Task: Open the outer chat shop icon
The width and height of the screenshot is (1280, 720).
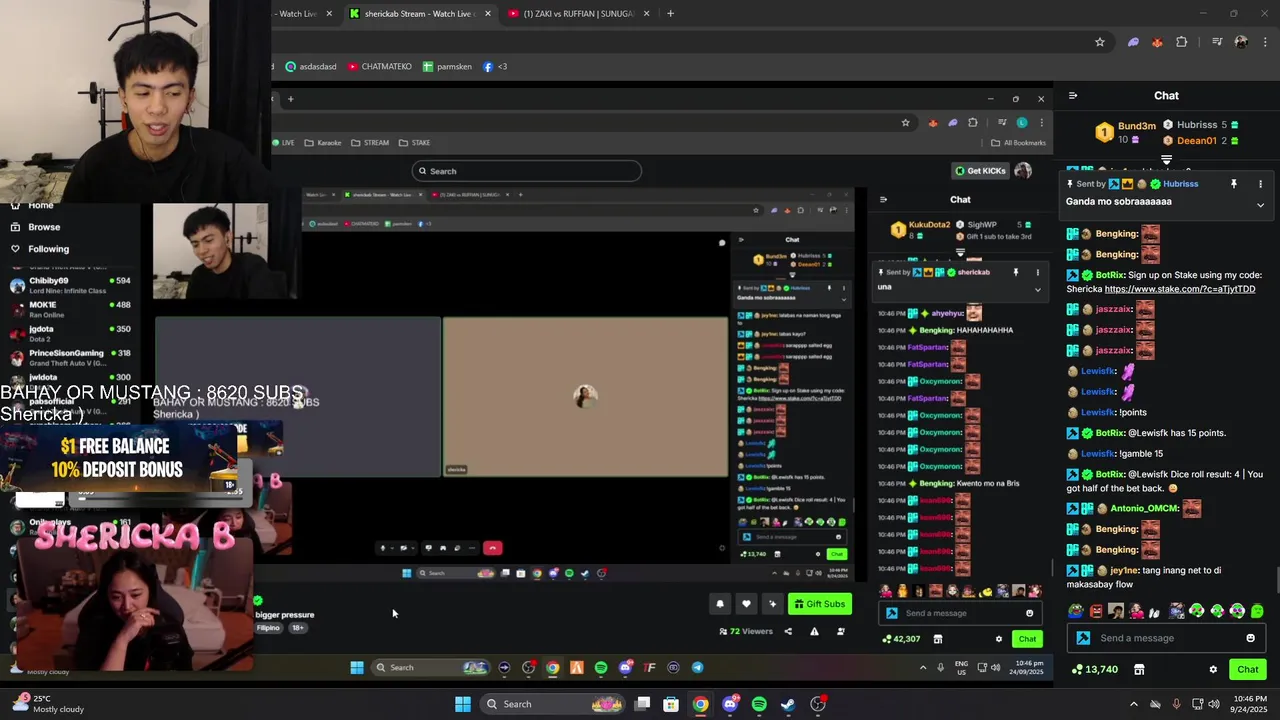Action: tap(1138, 669)
